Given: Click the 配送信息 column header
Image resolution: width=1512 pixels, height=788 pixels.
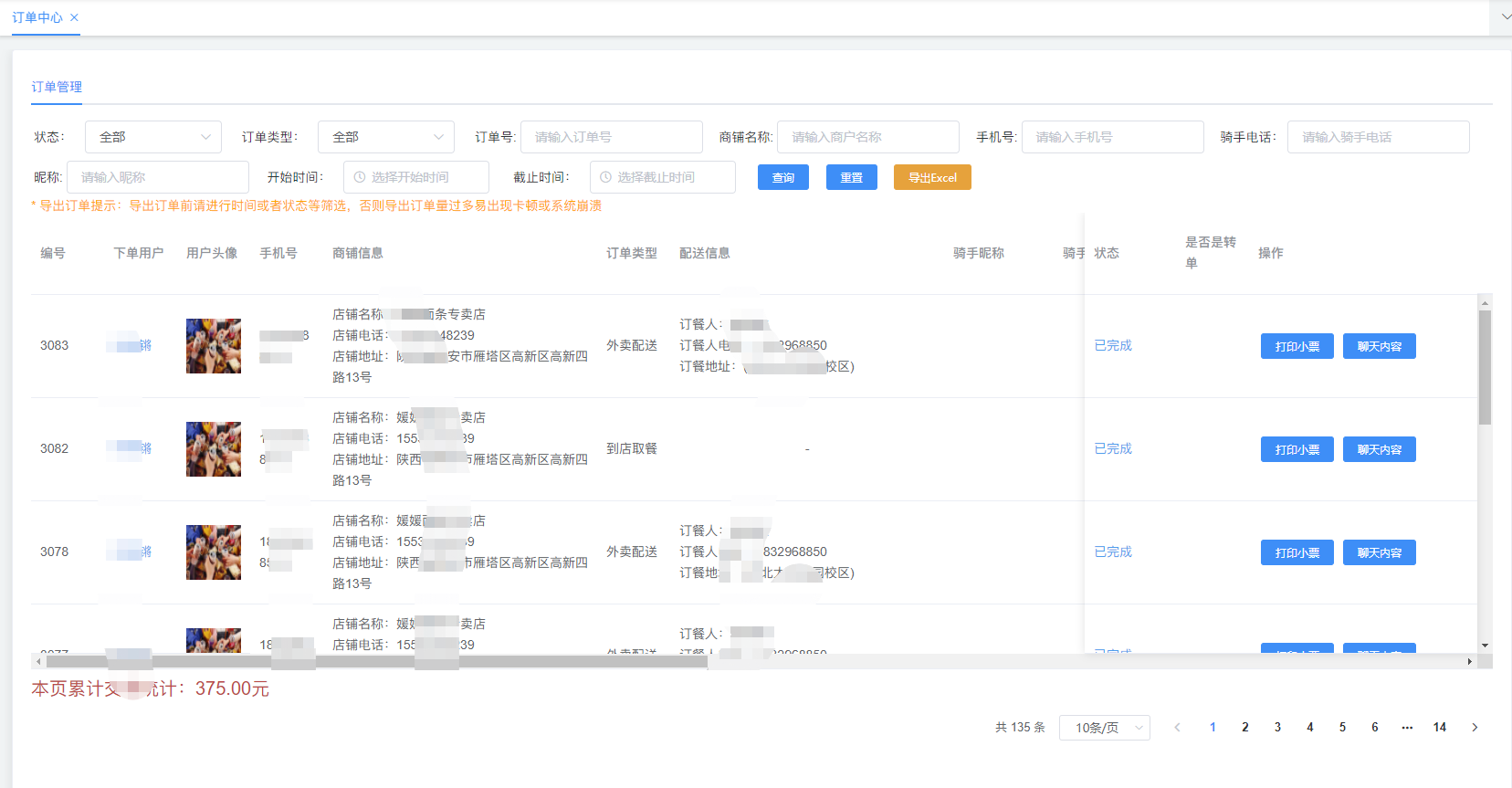Looking at the screenshot, I should 705,253.
